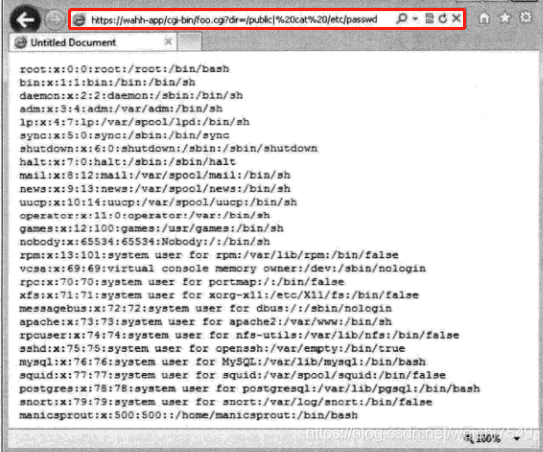Click the sshd:x:75:75 line
Image resolution: width=543 pixels, height=452 pixels.
point(212,348)
